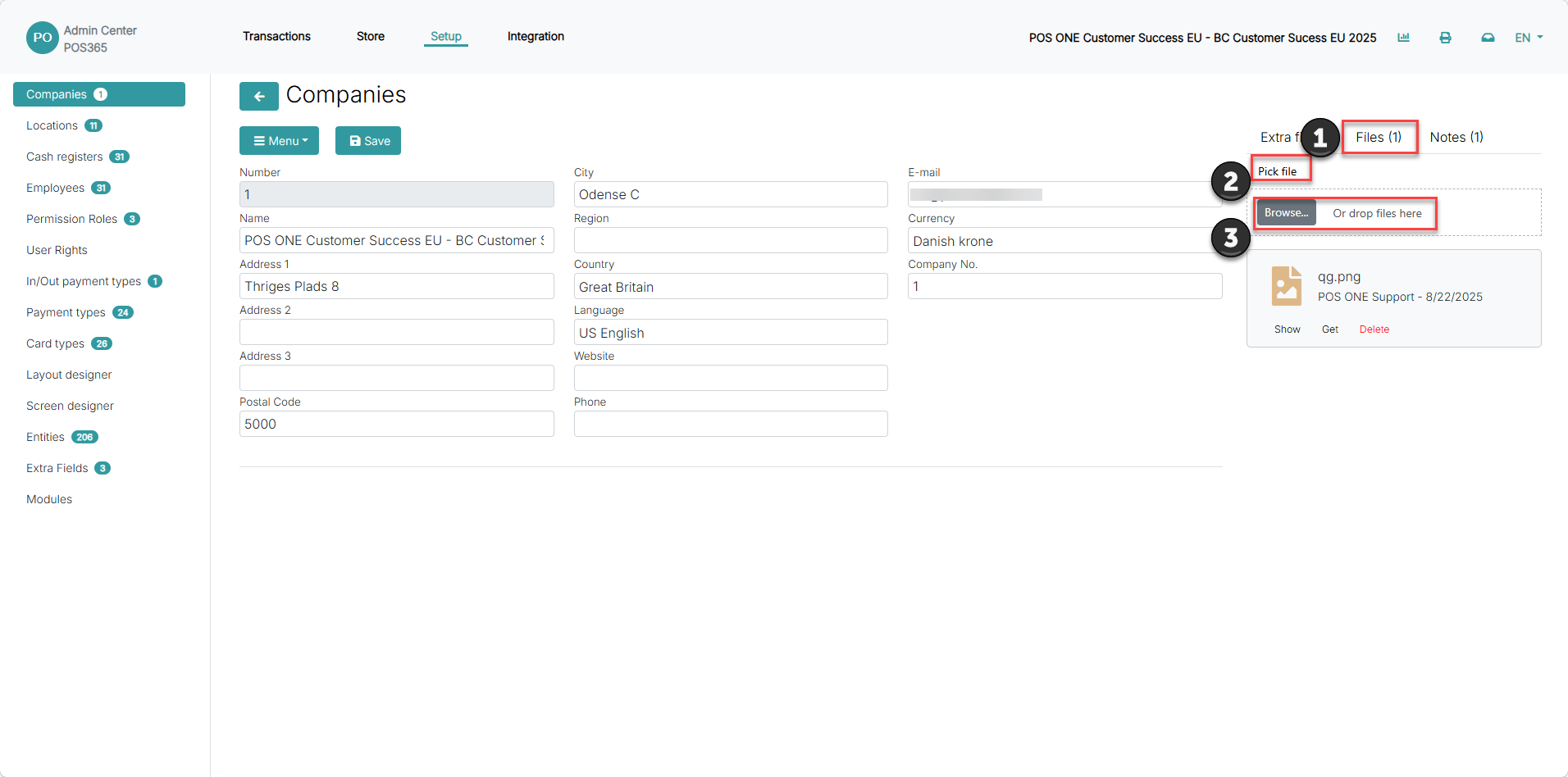
Task: Click the PO avatar logo
Action: [x=43, y=38]
